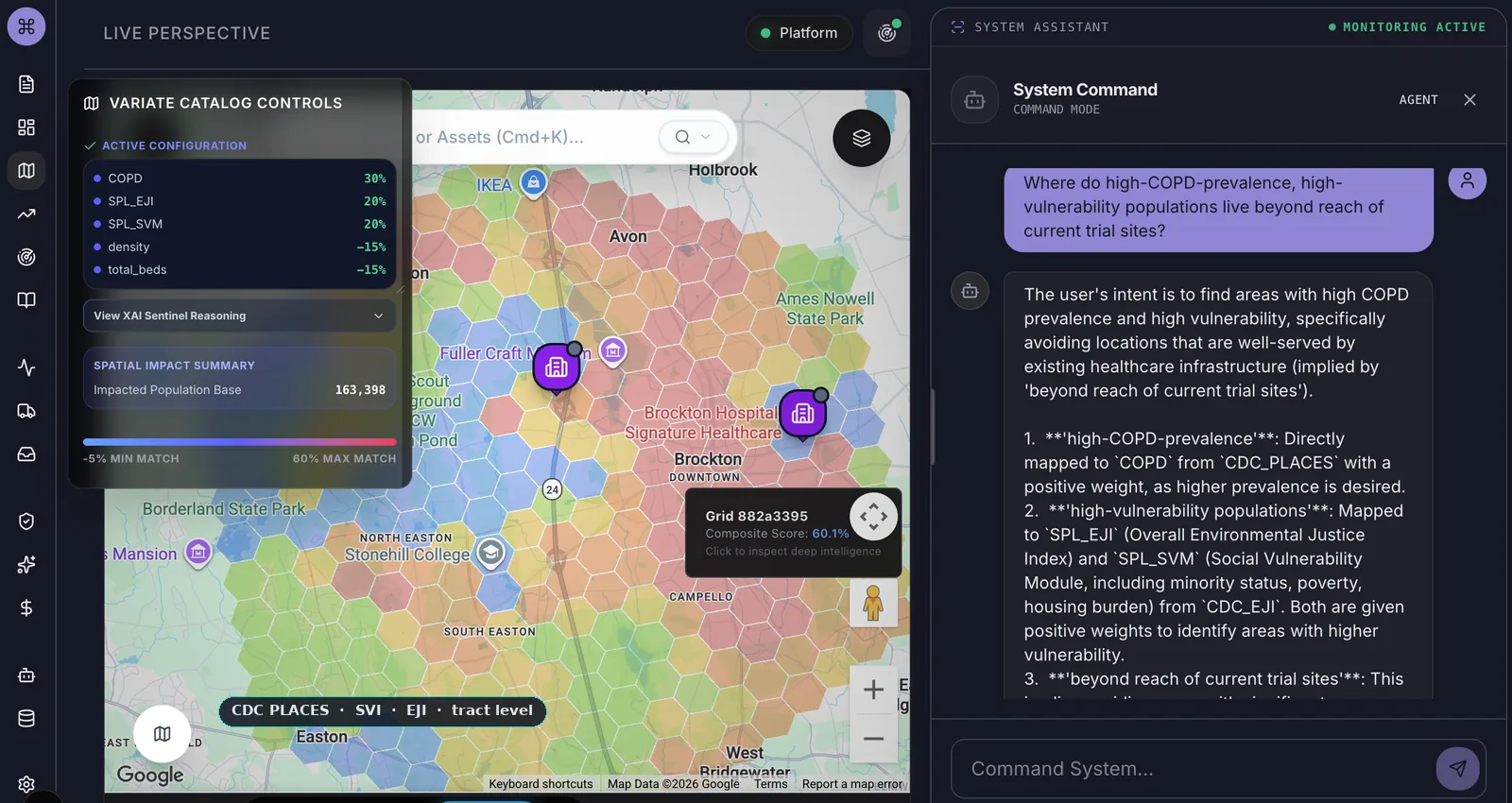1512x803 pixels.
Task: Open the Google map Terms link
Action: click(770, 784)
